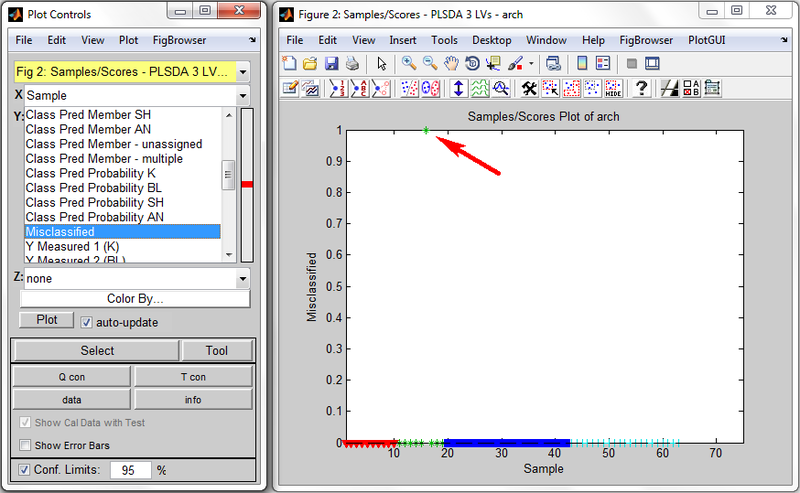Open the Insert menu in figure window

pyautogui.click(x=403, y=40)
